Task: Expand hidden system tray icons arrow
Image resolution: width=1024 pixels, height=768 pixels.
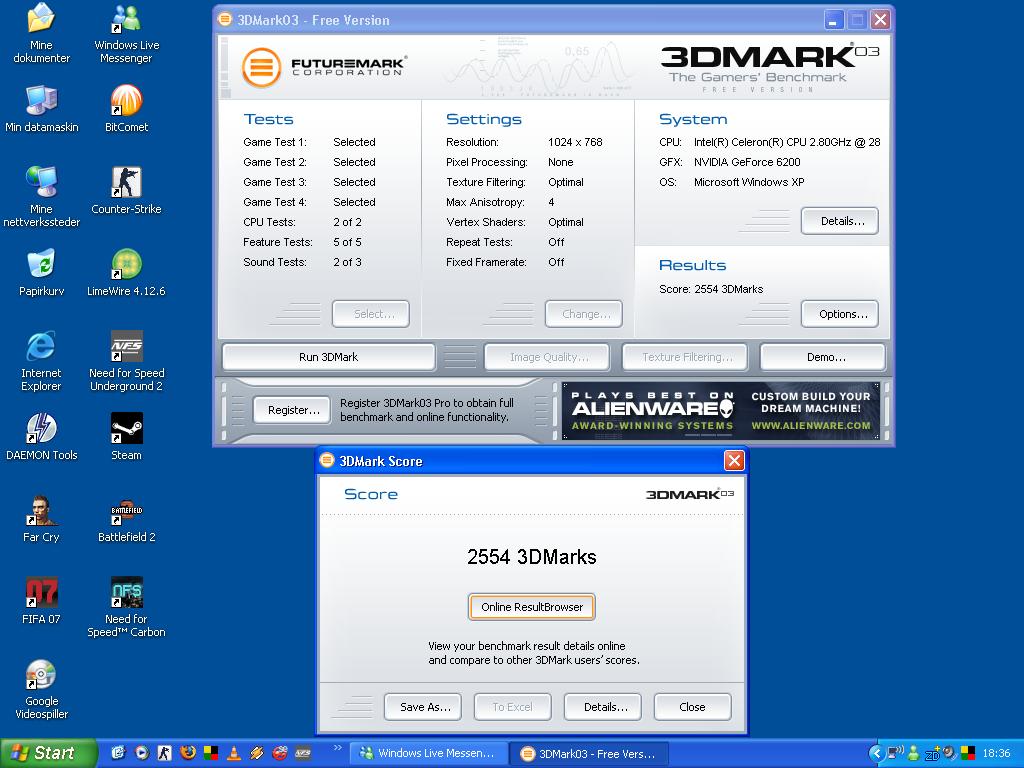Action: pos(877,753)
